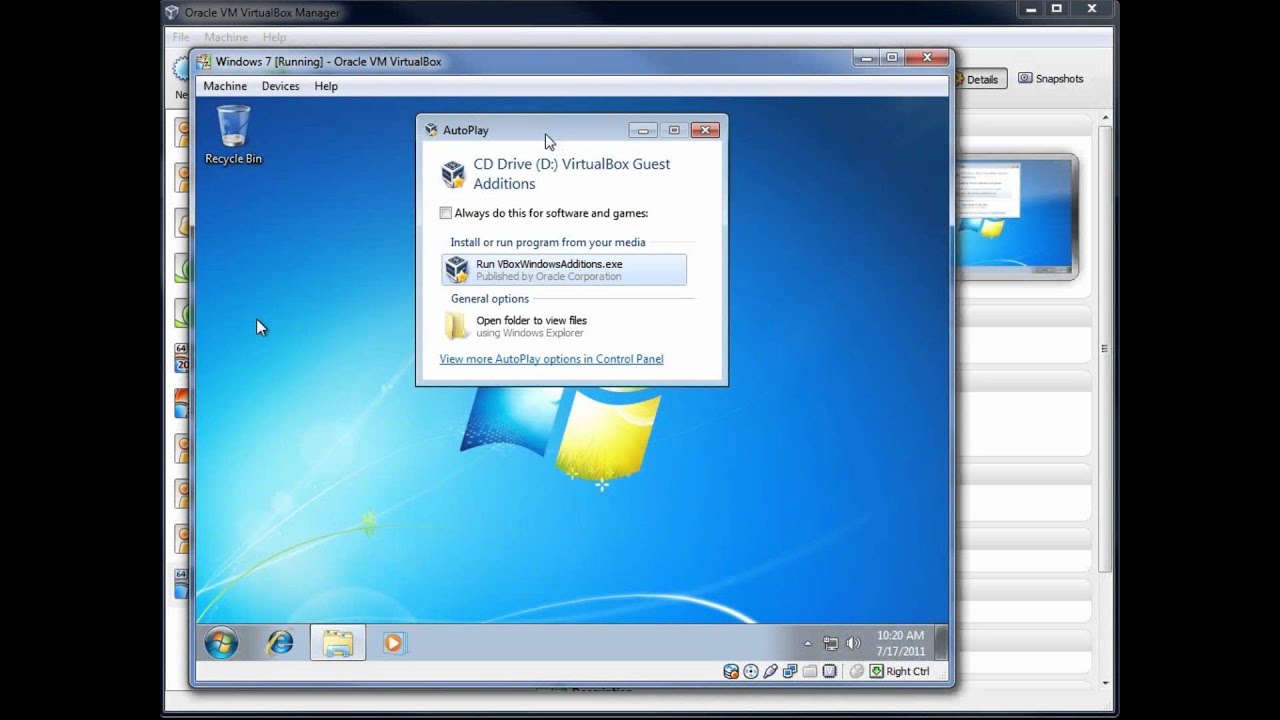Open Machine menu in VirtualBox Manager

tap(226, 37)
